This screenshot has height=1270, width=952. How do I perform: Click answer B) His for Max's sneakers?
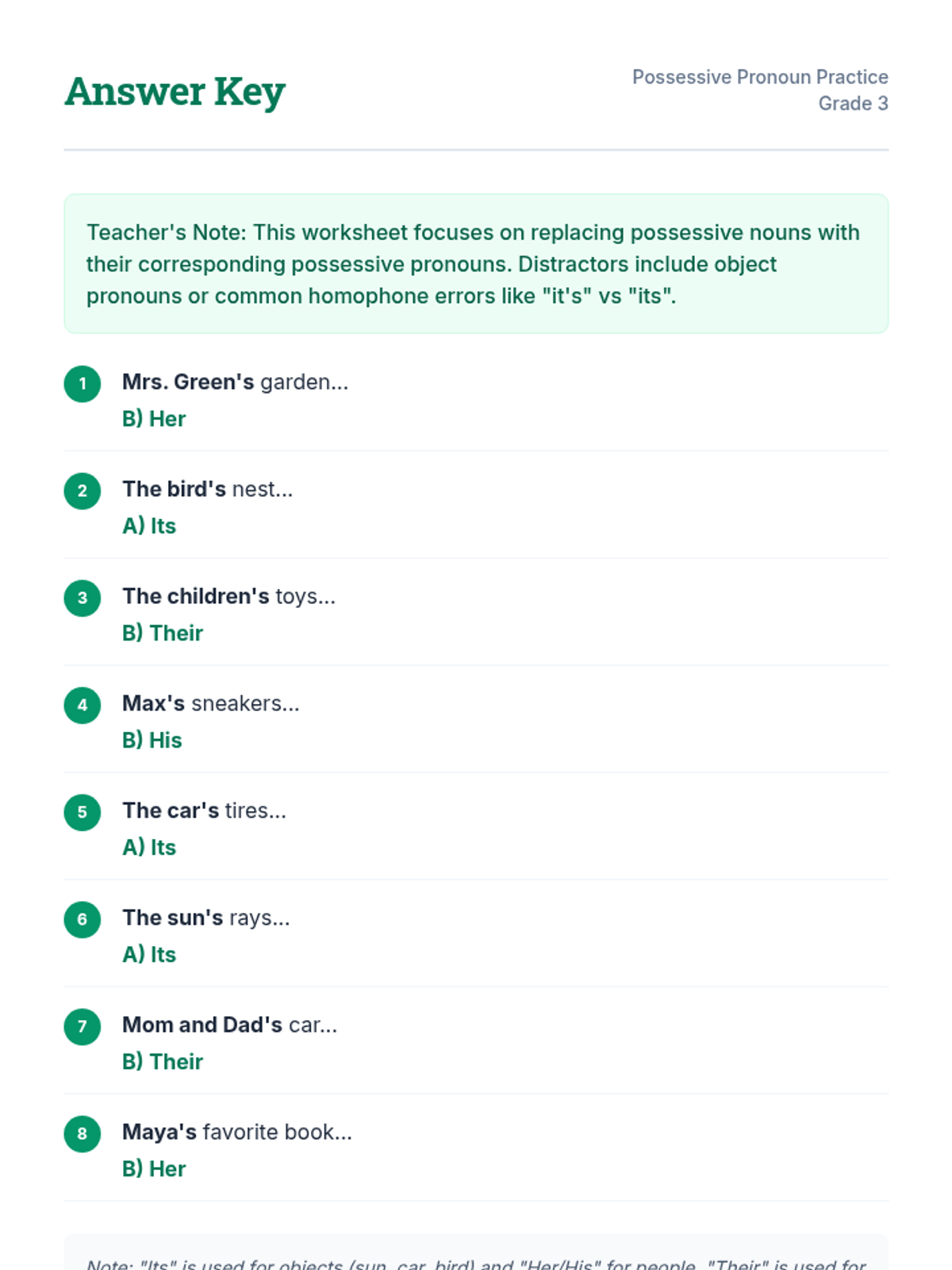click(152, 741)
